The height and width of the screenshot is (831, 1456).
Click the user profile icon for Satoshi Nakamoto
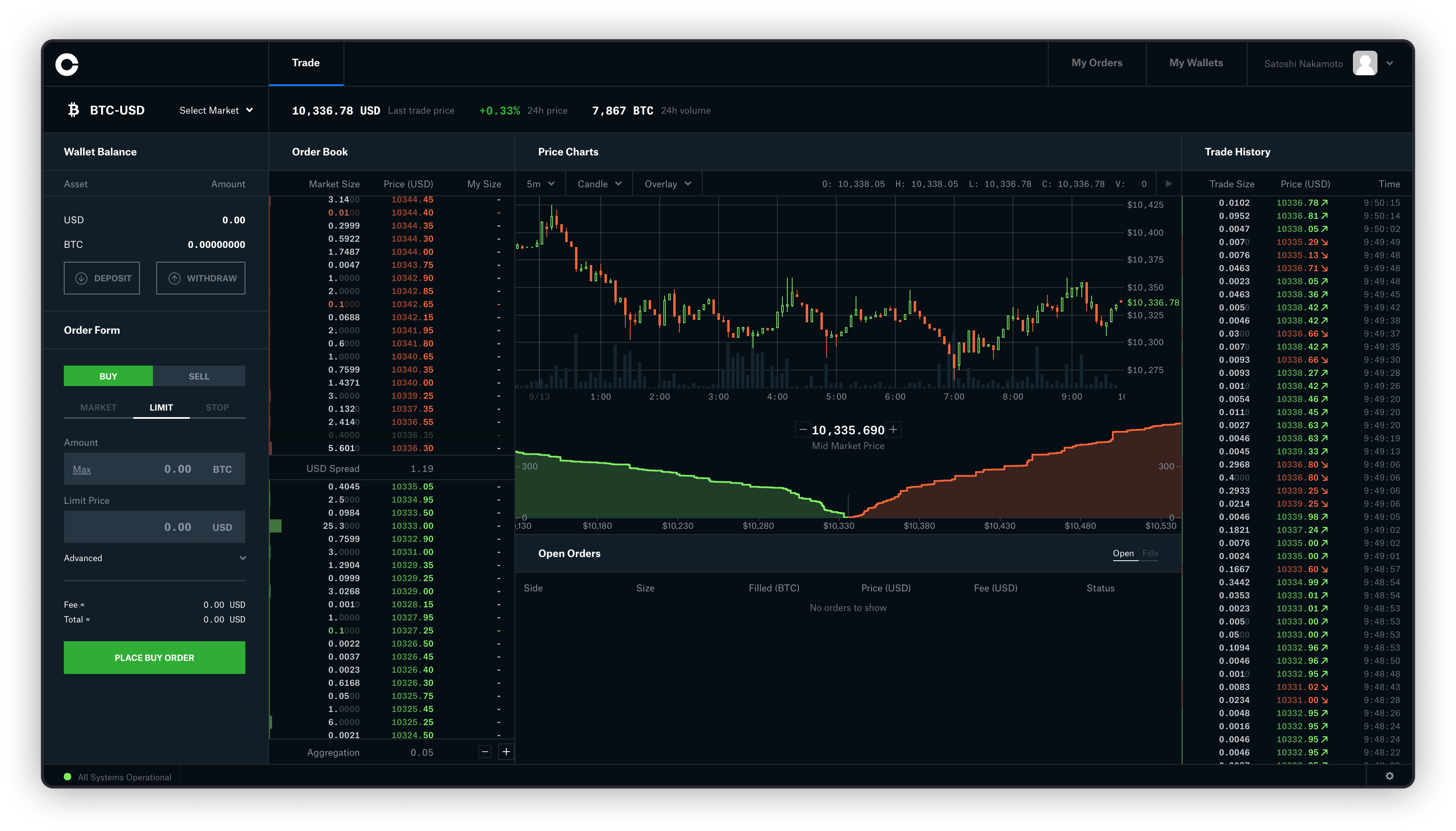tap(1365, 63)
